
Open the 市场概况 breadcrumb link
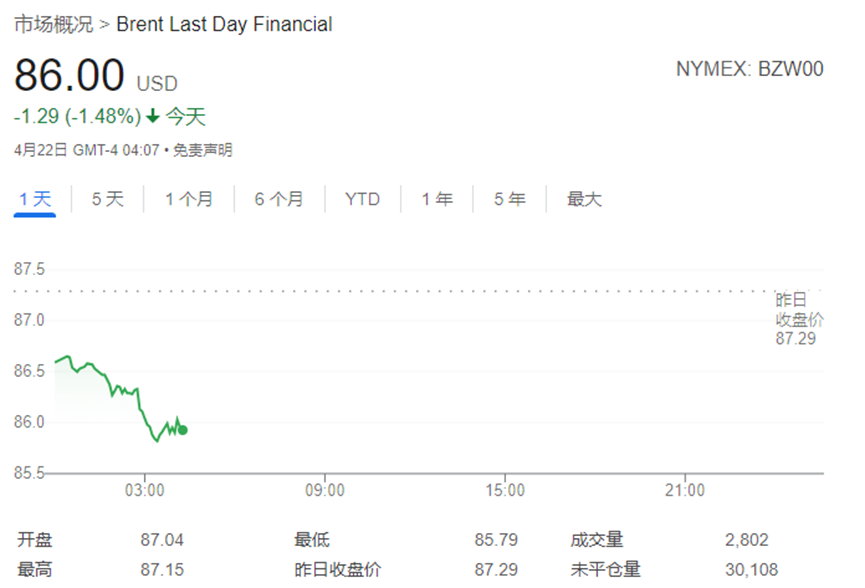coord(54,24)
